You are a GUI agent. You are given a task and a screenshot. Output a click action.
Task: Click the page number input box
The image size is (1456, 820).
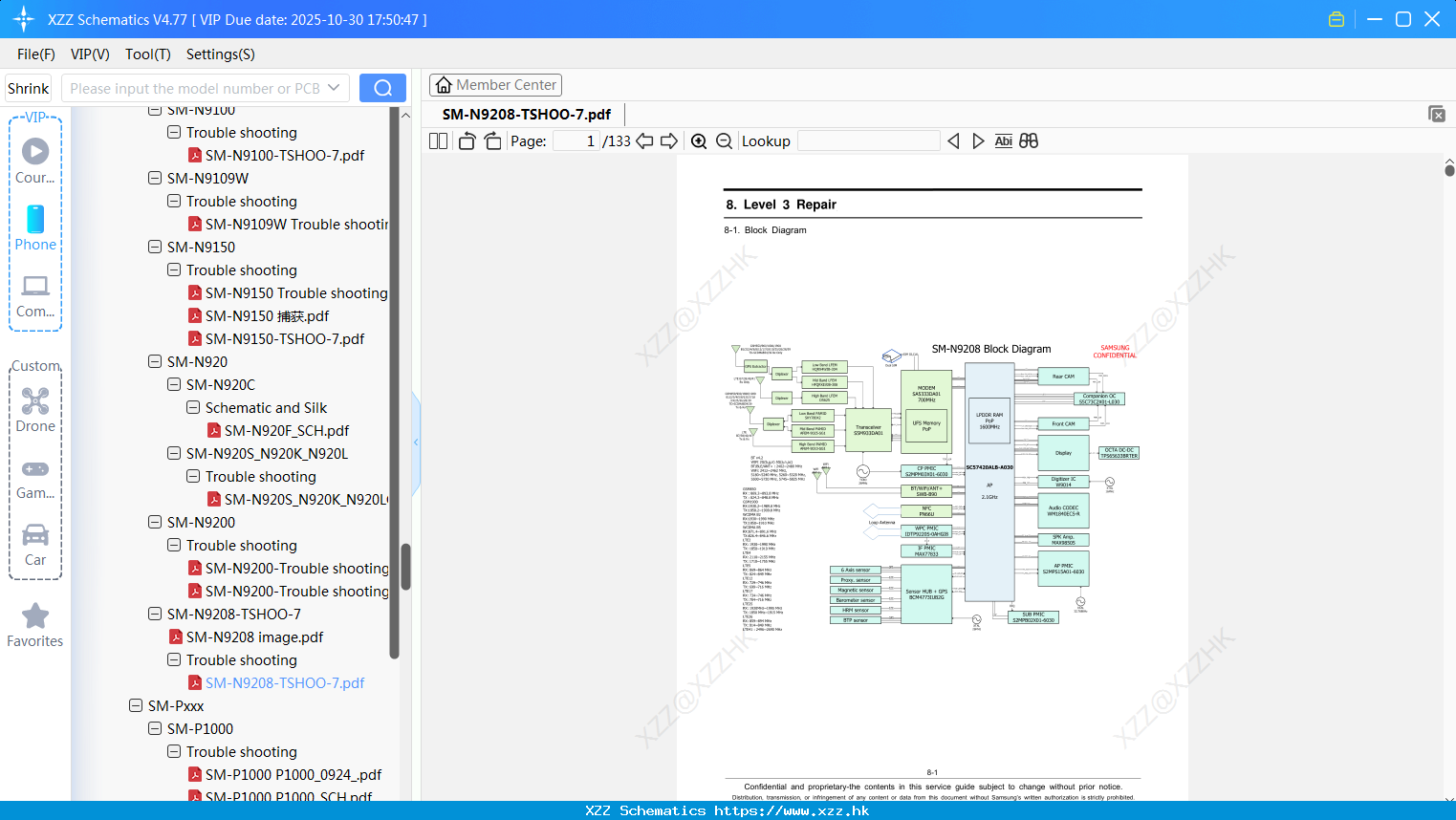click(x=576, y=140)
